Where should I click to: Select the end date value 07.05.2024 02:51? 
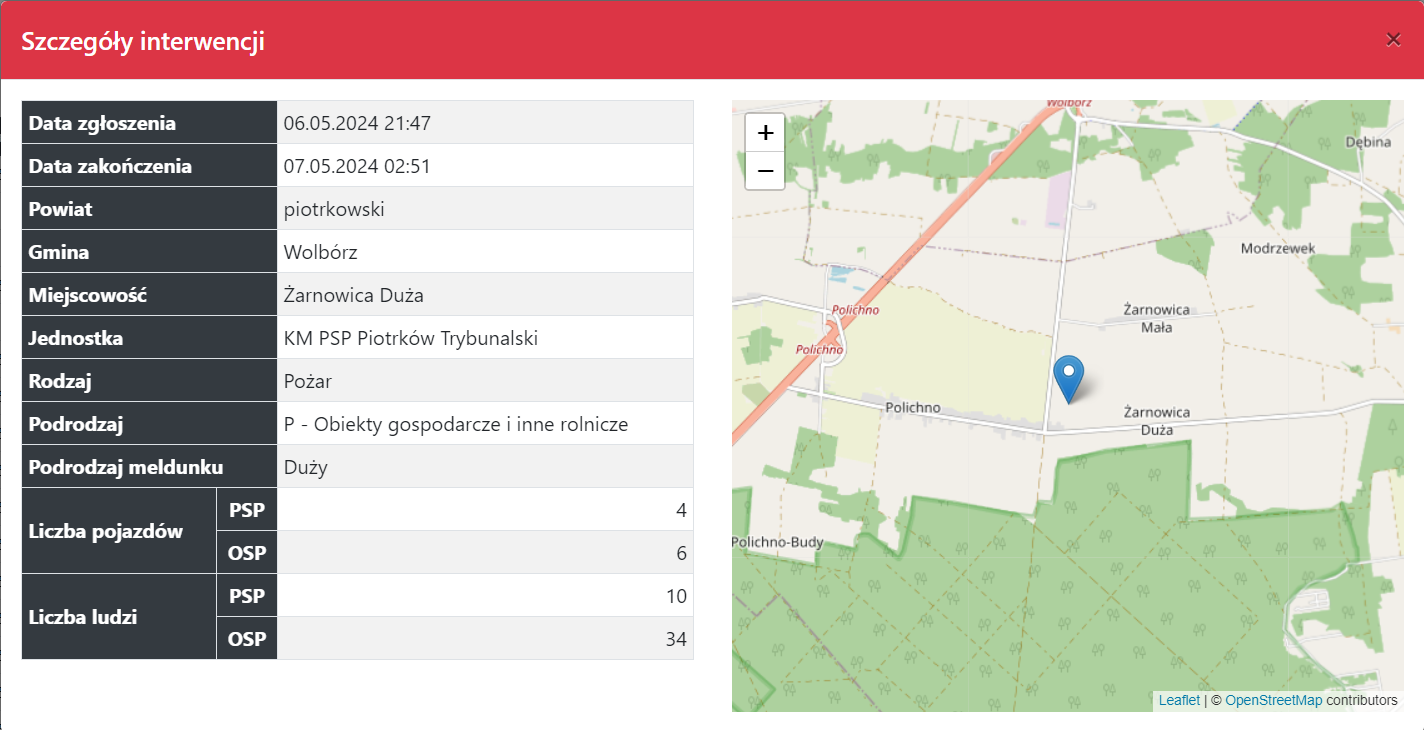357,166
